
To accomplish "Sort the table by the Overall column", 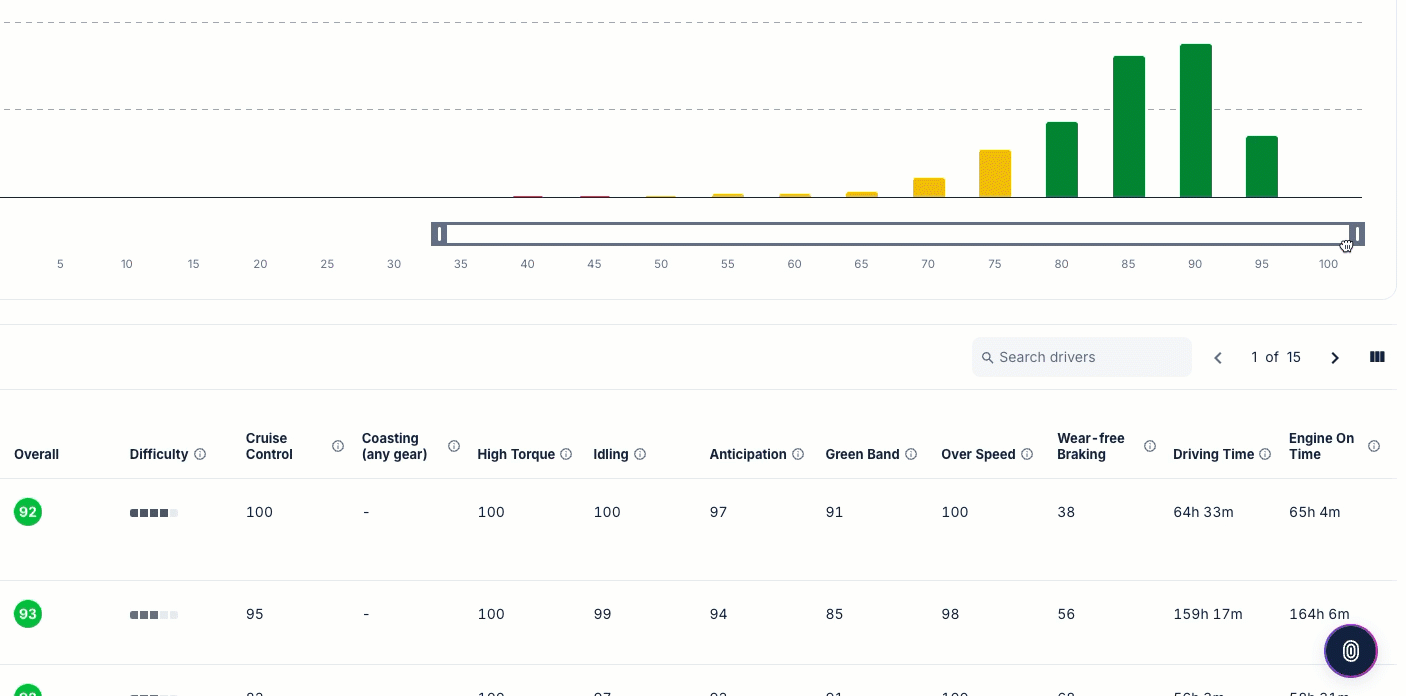I will pyautogui.click(x=36, y=454).
